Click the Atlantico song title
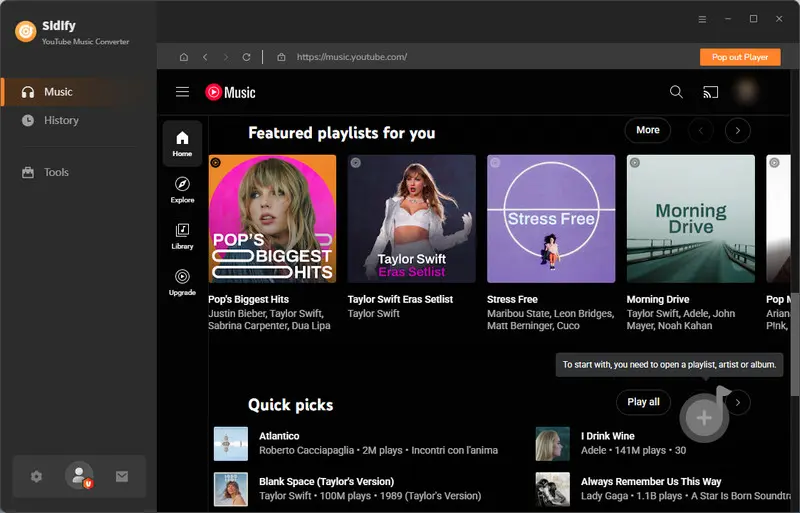 tap(279, 436)
